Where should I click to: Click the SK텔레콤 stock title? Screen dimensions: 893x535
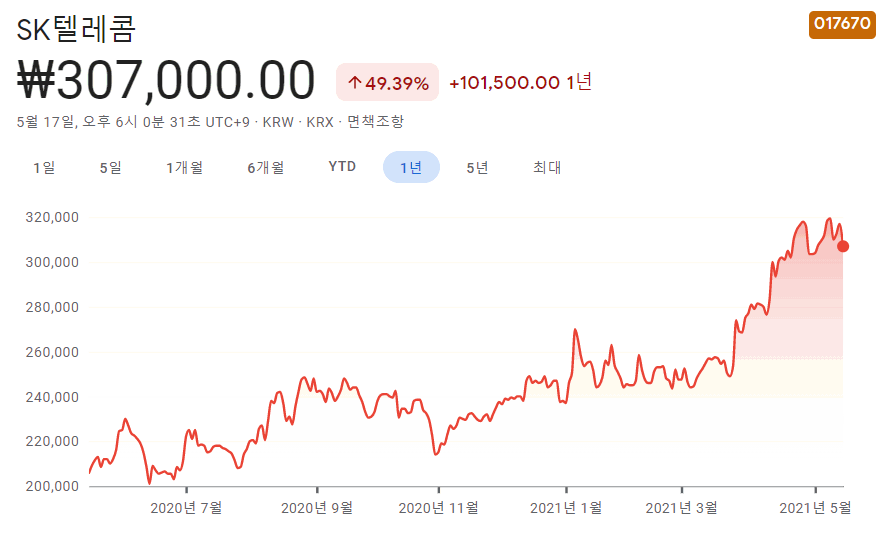tap(76, 28)
